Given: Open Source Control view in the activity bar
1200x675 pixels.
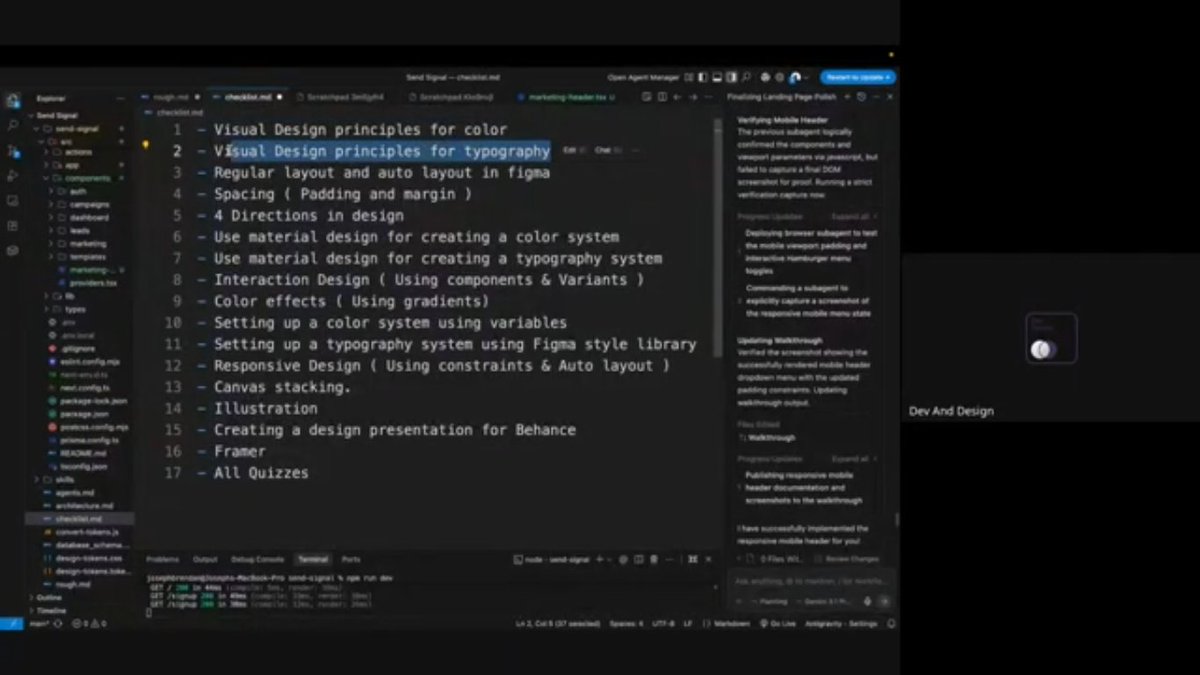Looking at the screenshot, I should (x=13, y=151).
